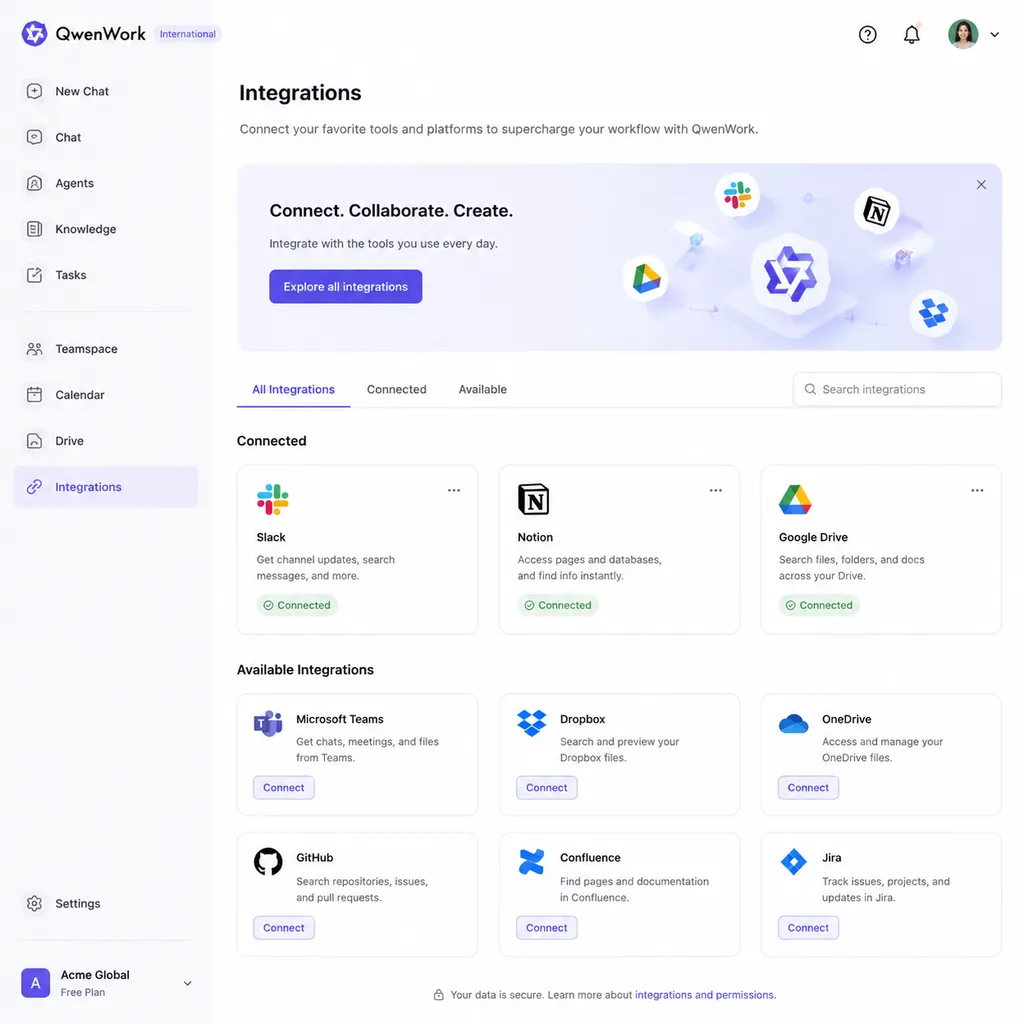Click the Integrations page heading

tap(300, 93)
